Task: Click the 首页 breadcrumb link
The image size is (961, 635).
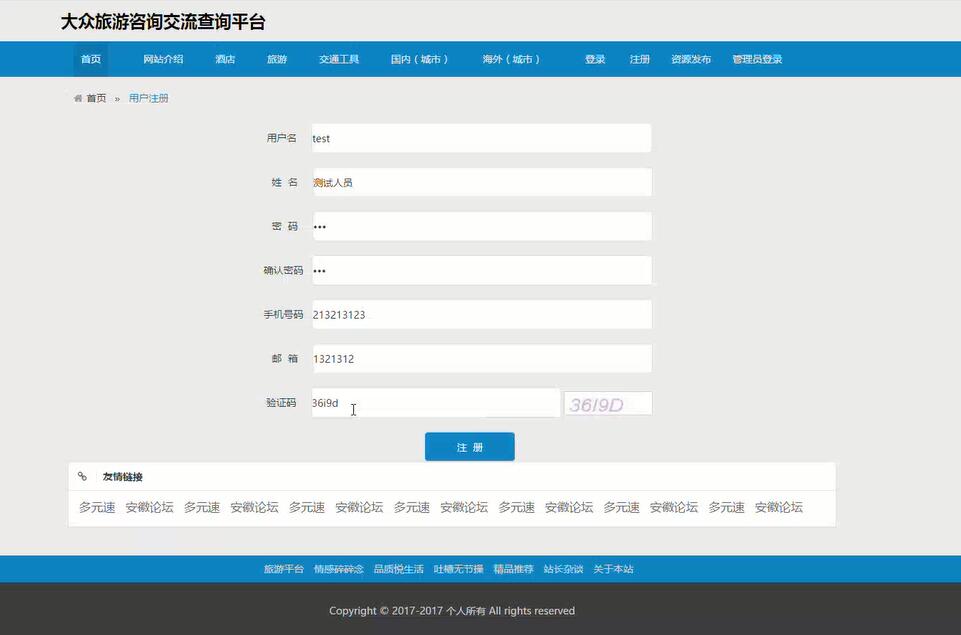Action: click(96, 98)
